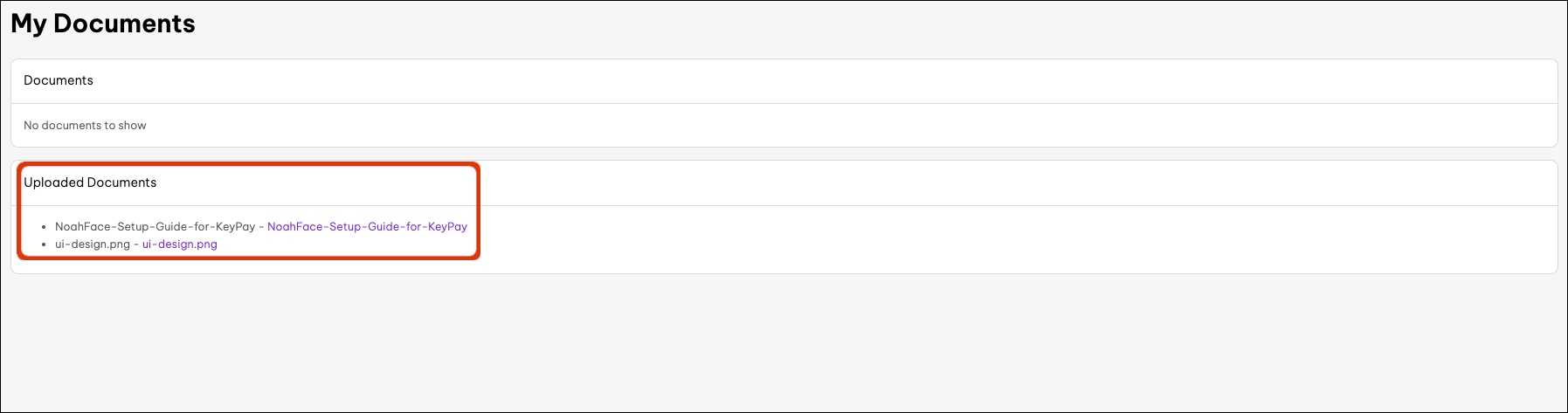Click the word "My" in the page heading

(x=28, y=24)
